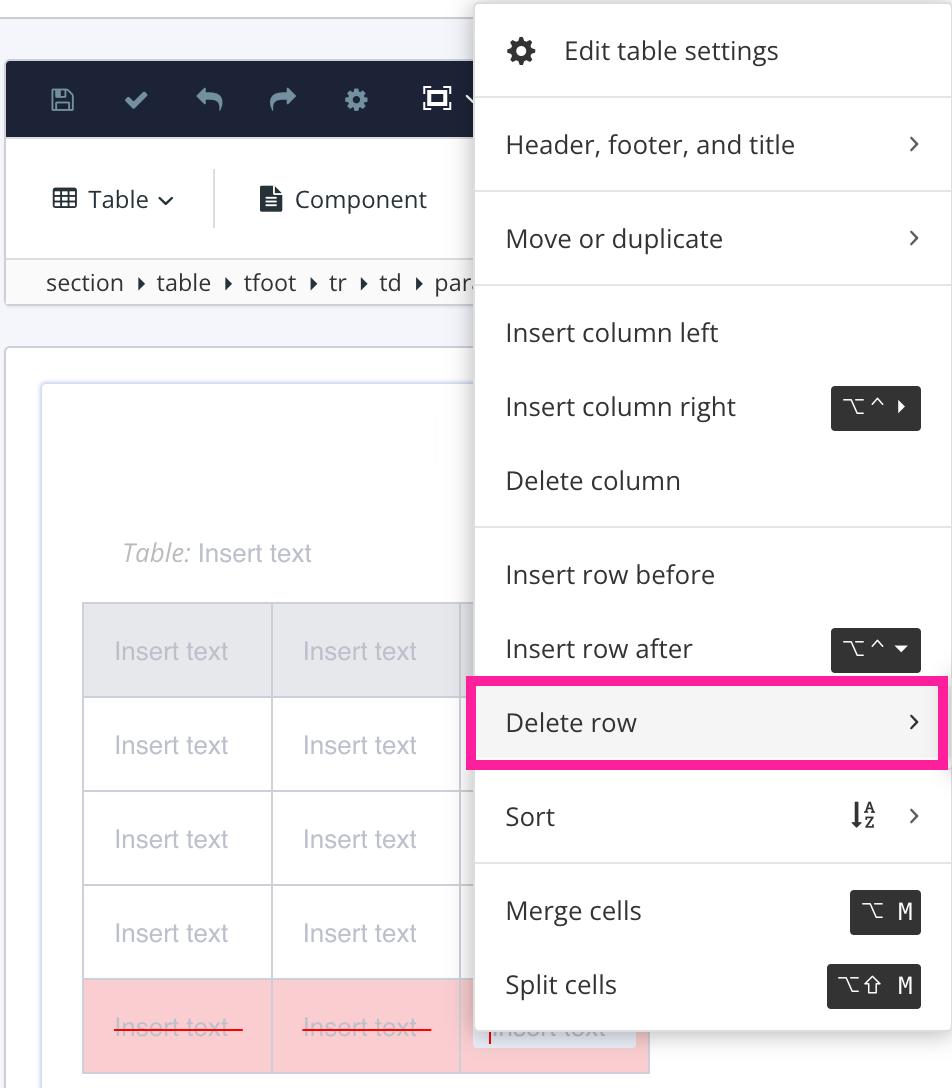Viewport: 952px width, 1088px height.
Task: Open the Delete row submenu arrow
Action: click(x=913, y=722)
